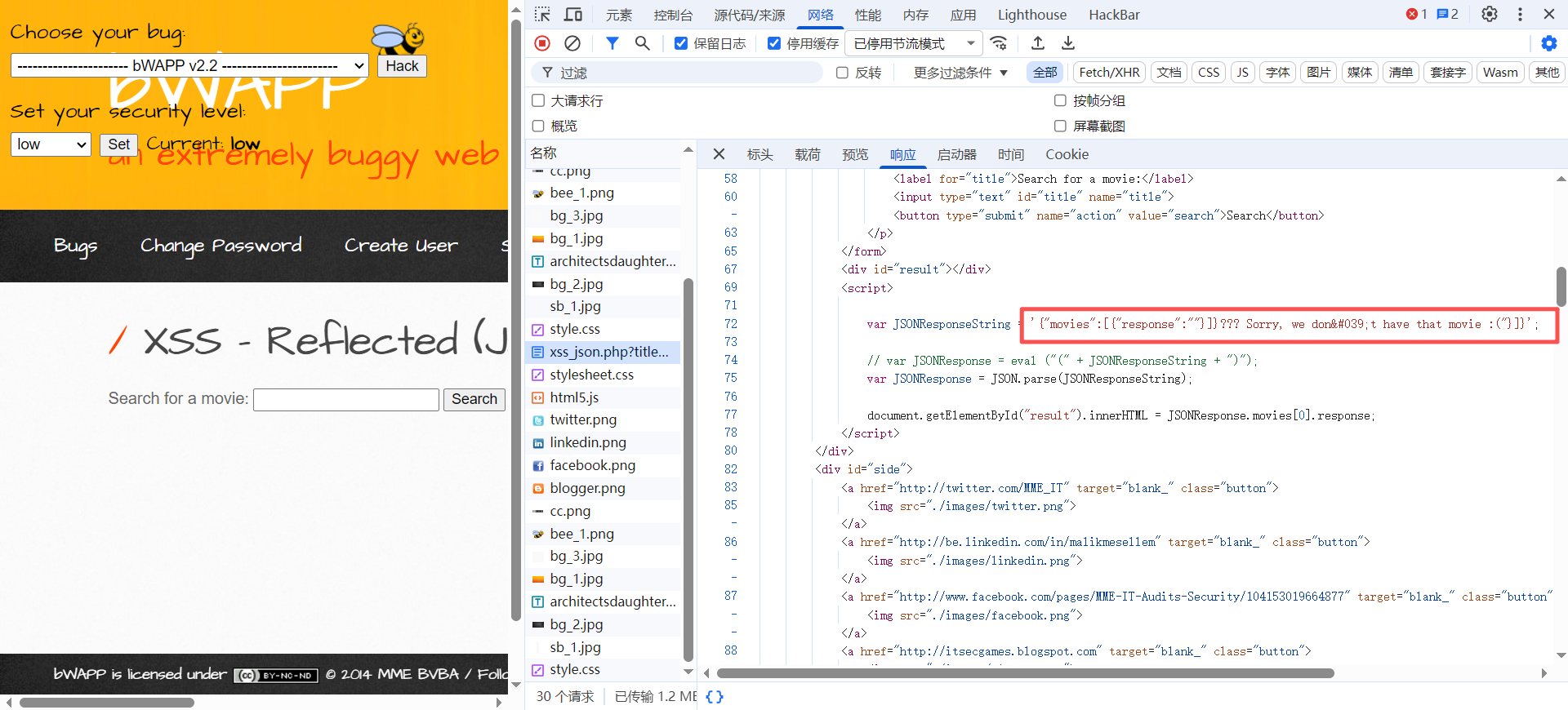Filter requests by CSS type
1568x710 pixels.
[1209, 73]
